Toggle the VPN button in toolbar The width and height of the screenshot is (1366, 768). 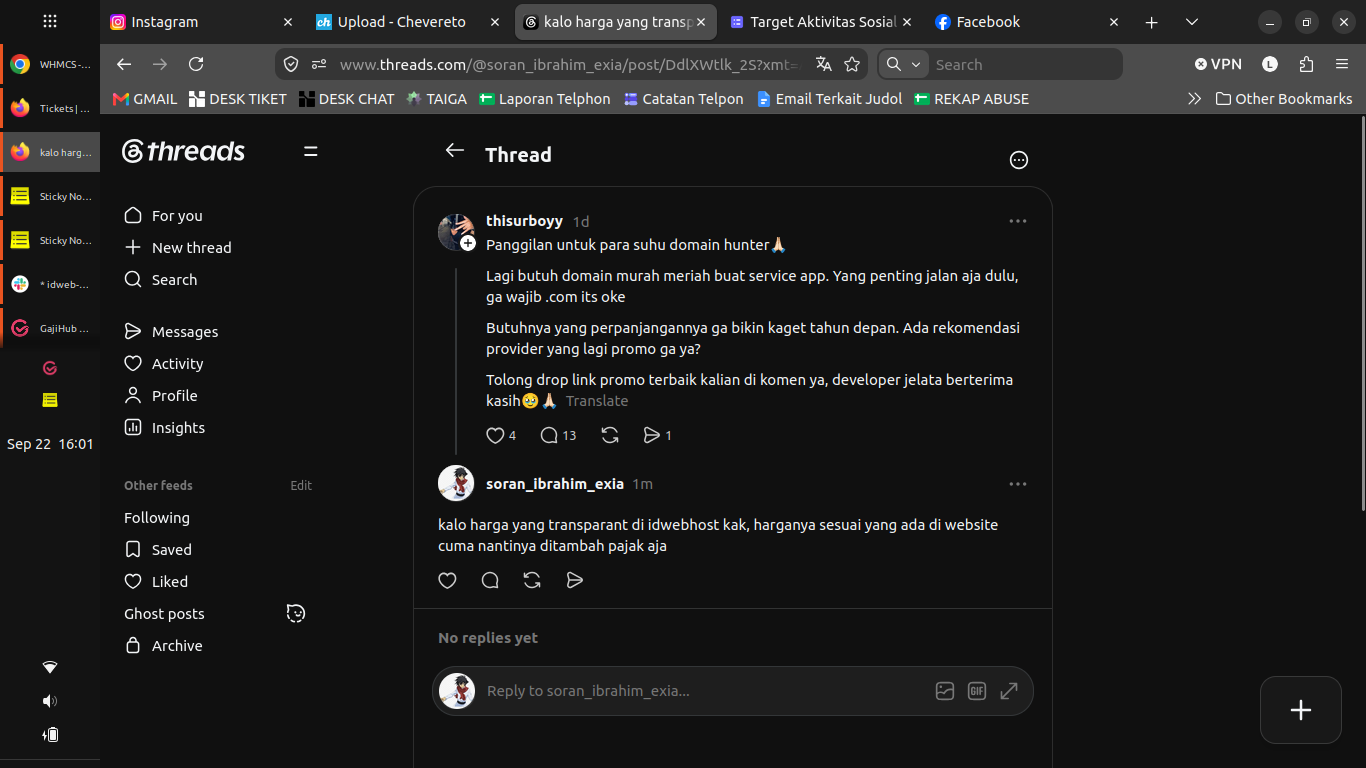click(1218, 64)
